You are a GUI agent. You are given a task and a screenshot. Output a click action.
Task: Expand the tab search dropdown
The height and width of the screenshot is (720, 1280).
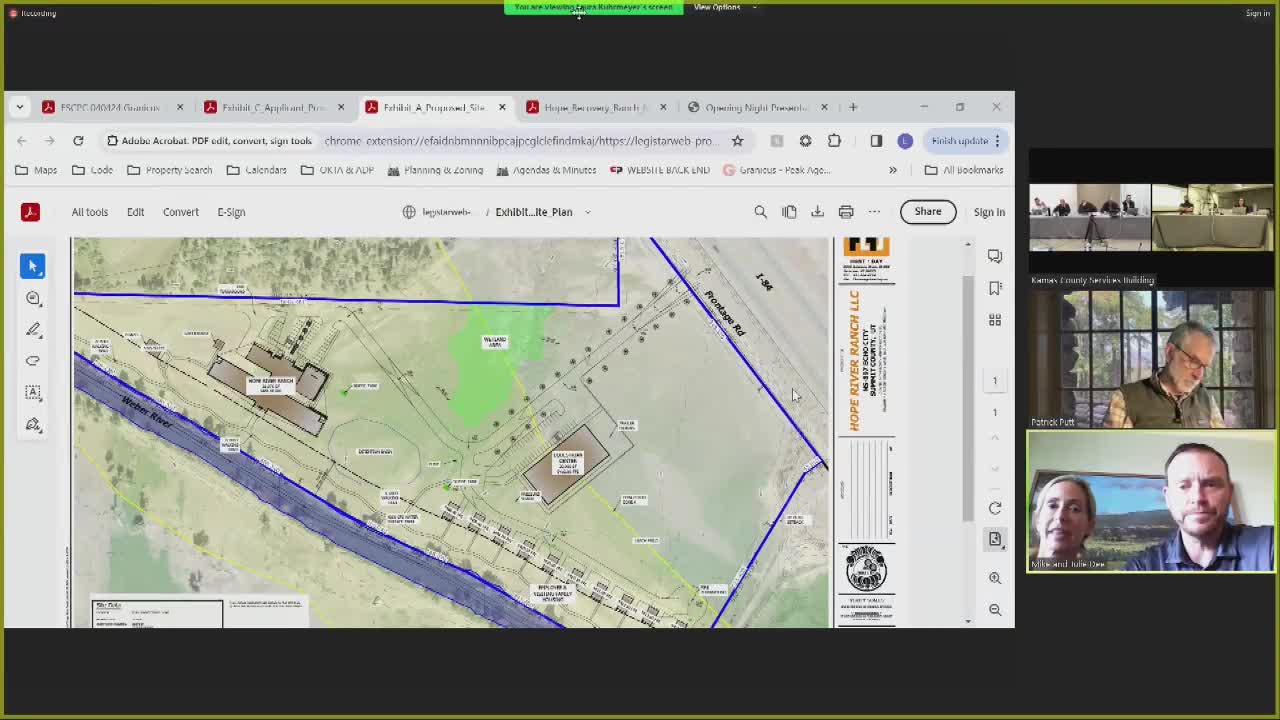[19, 107]
